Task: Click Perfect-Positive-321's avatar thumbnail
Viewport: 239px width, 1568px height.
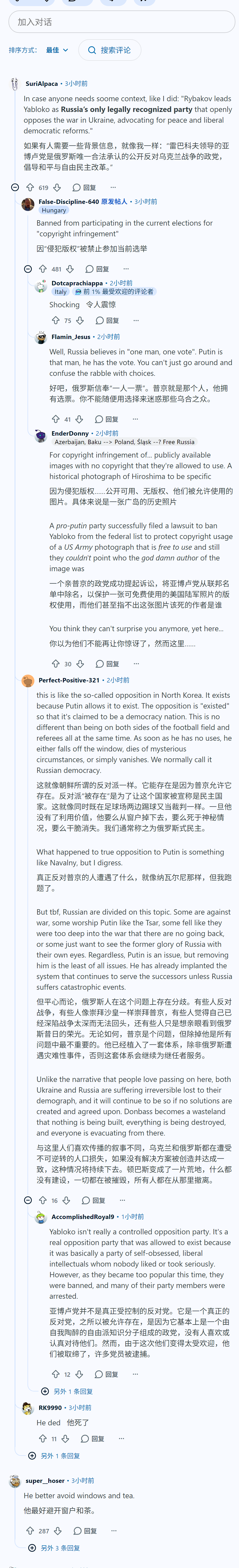Action: coord(27,680)
